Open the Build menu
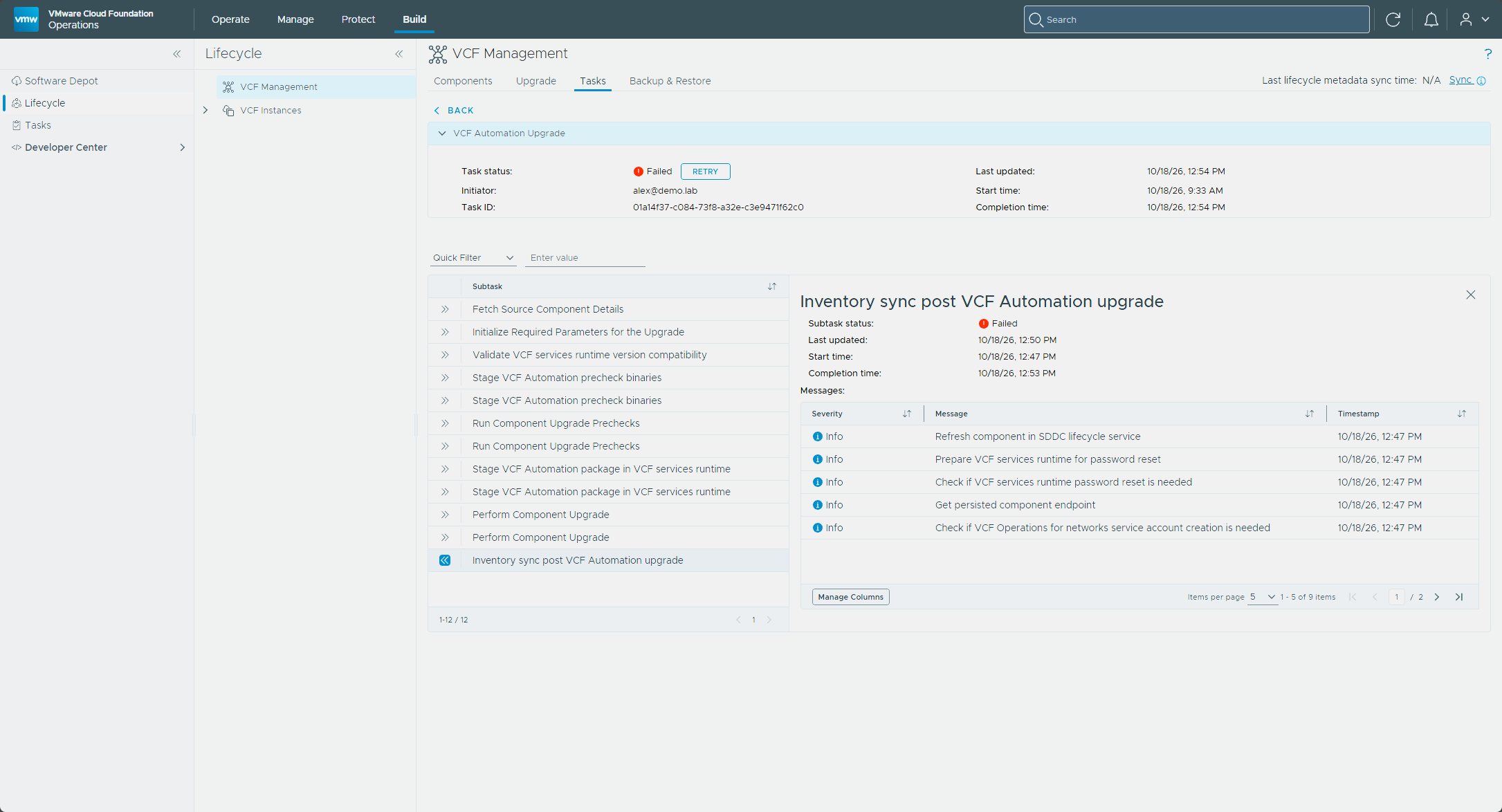This screenshot has height=812, width=1502. pos(414,19)
